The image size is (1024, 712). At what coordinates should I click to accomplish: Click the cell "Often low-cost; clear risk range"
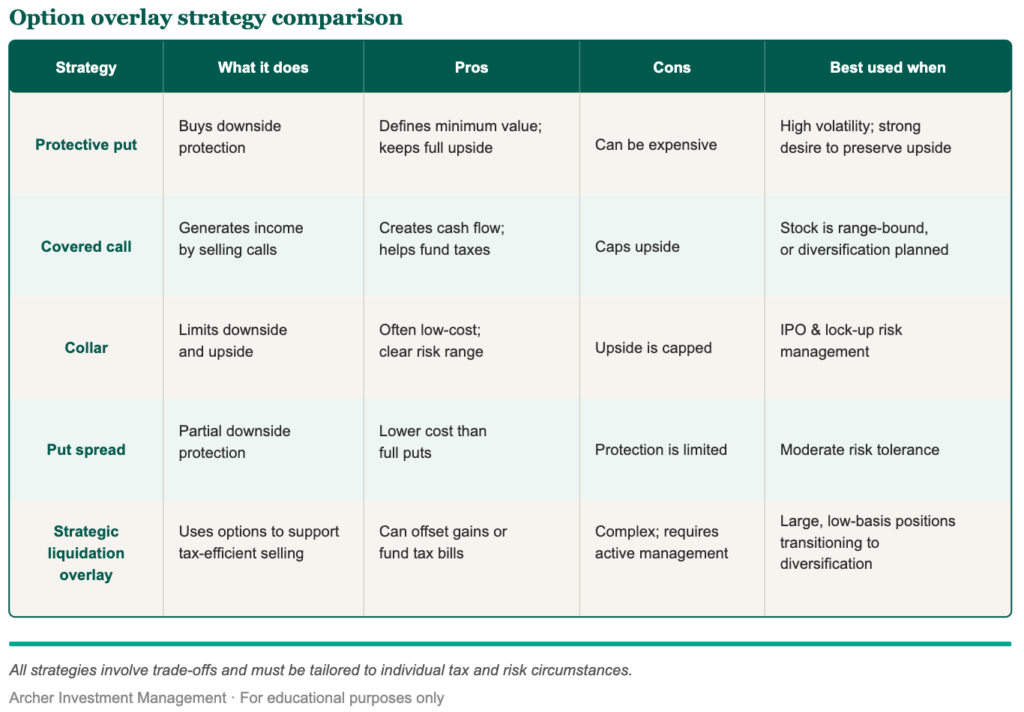(x=431, y=340)
